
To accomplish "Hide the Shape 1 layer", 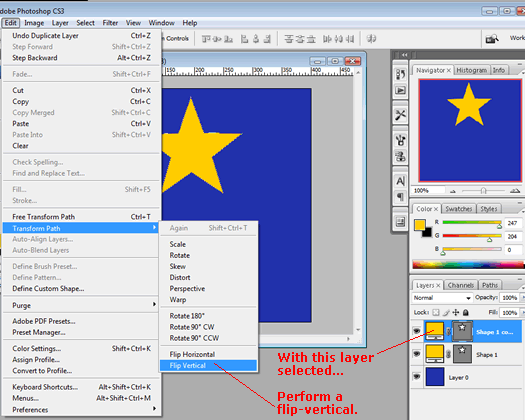I will pos(417,354).
